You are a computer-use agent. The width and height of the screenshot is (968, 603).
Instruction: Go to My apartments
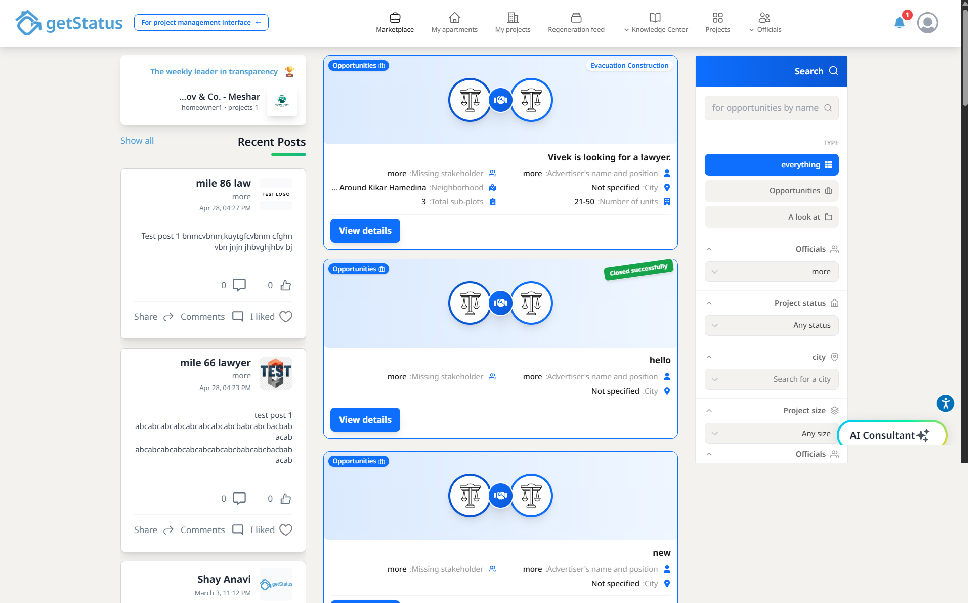click(x=454, y=23)
